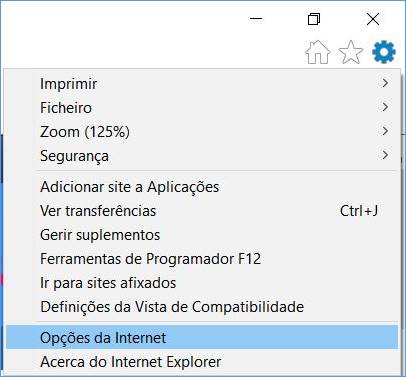Open the gear Tools icon

(x=384, y=52)
